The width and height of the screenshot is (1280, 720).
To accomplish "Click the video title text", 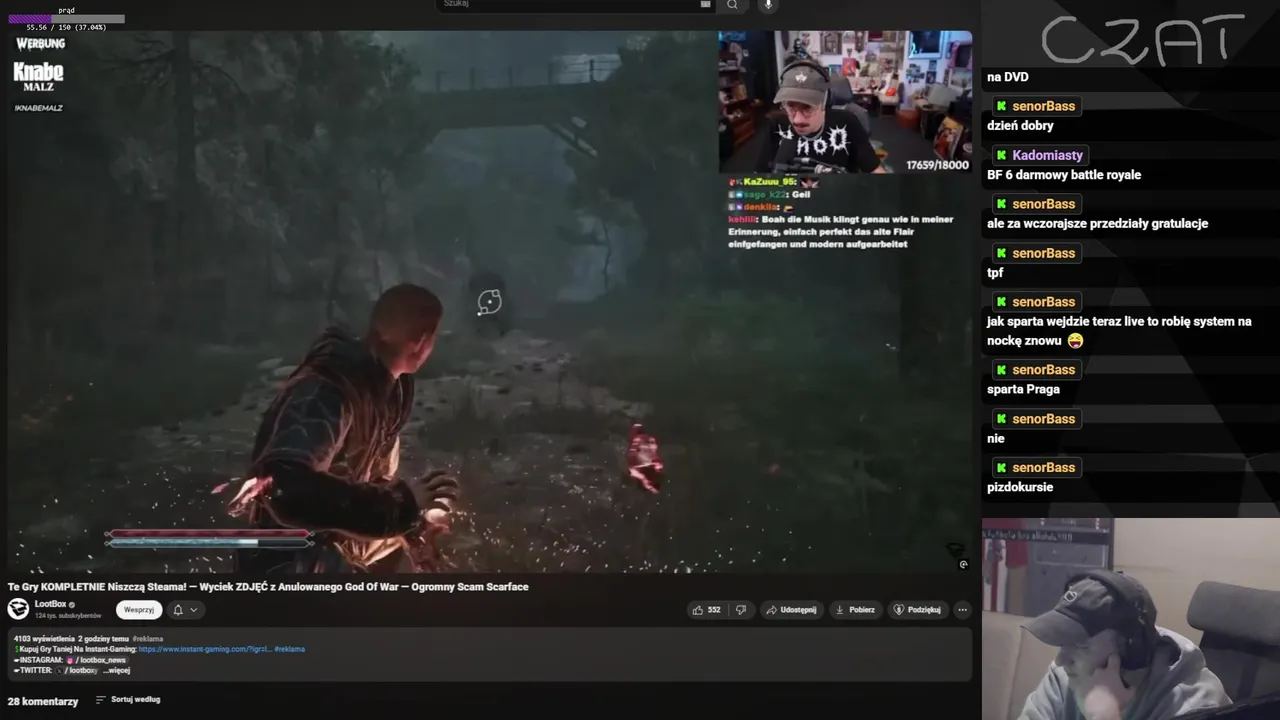I will pos(268,587).
